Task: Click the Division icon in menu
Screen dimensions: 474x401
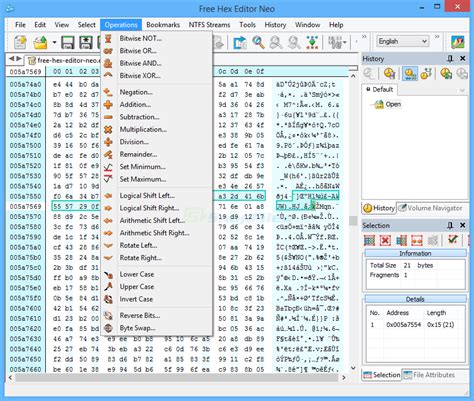Action: (108, 142)
